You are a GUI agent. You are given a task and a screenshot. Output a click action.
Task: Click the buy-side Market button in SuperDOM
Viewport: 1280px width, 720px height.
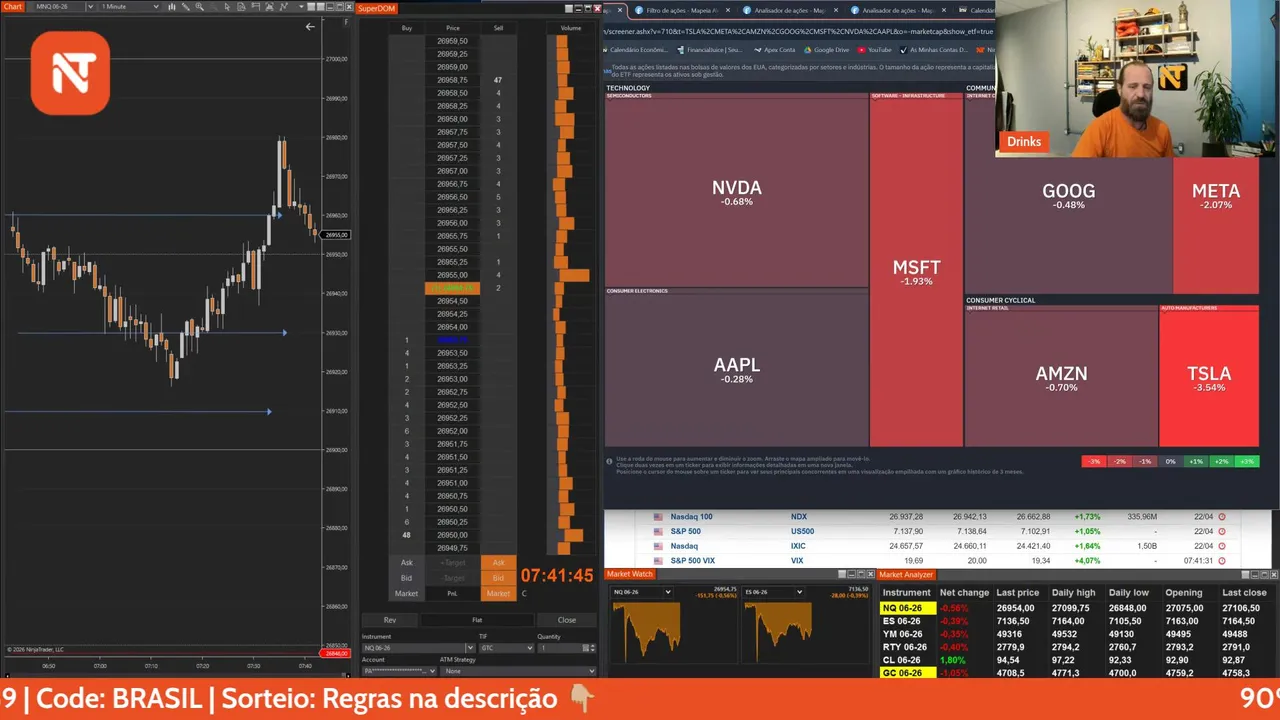(406, 593)
